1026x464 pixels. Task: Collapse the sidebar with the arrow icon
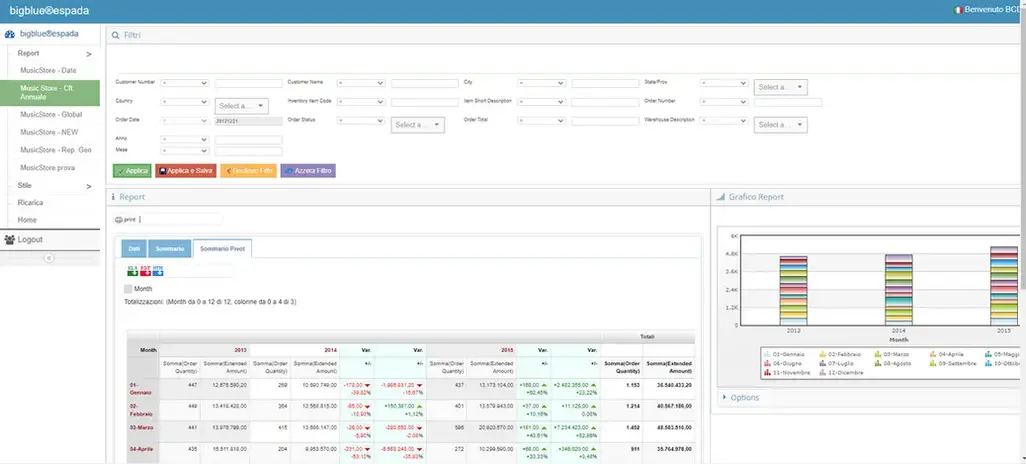click(x=49, y=258)
